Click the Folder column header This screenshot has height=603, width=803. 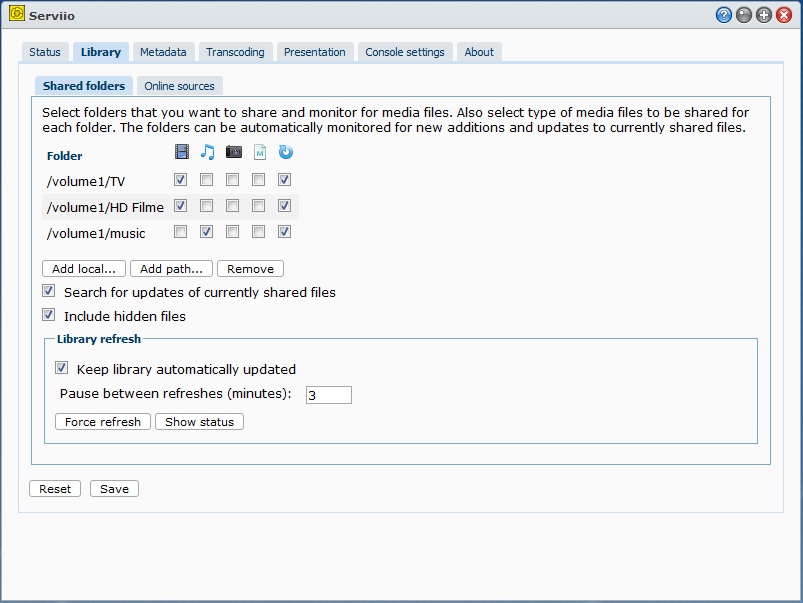coord(65,156)
